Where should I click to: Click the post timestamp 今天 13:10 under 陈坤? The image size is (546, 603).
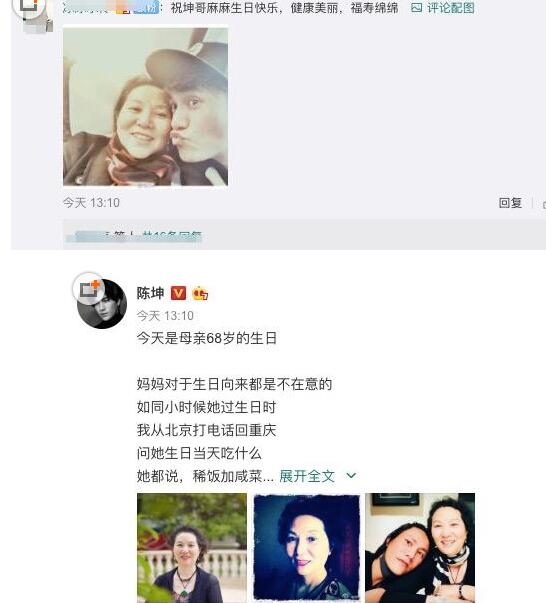pos(165,316)
